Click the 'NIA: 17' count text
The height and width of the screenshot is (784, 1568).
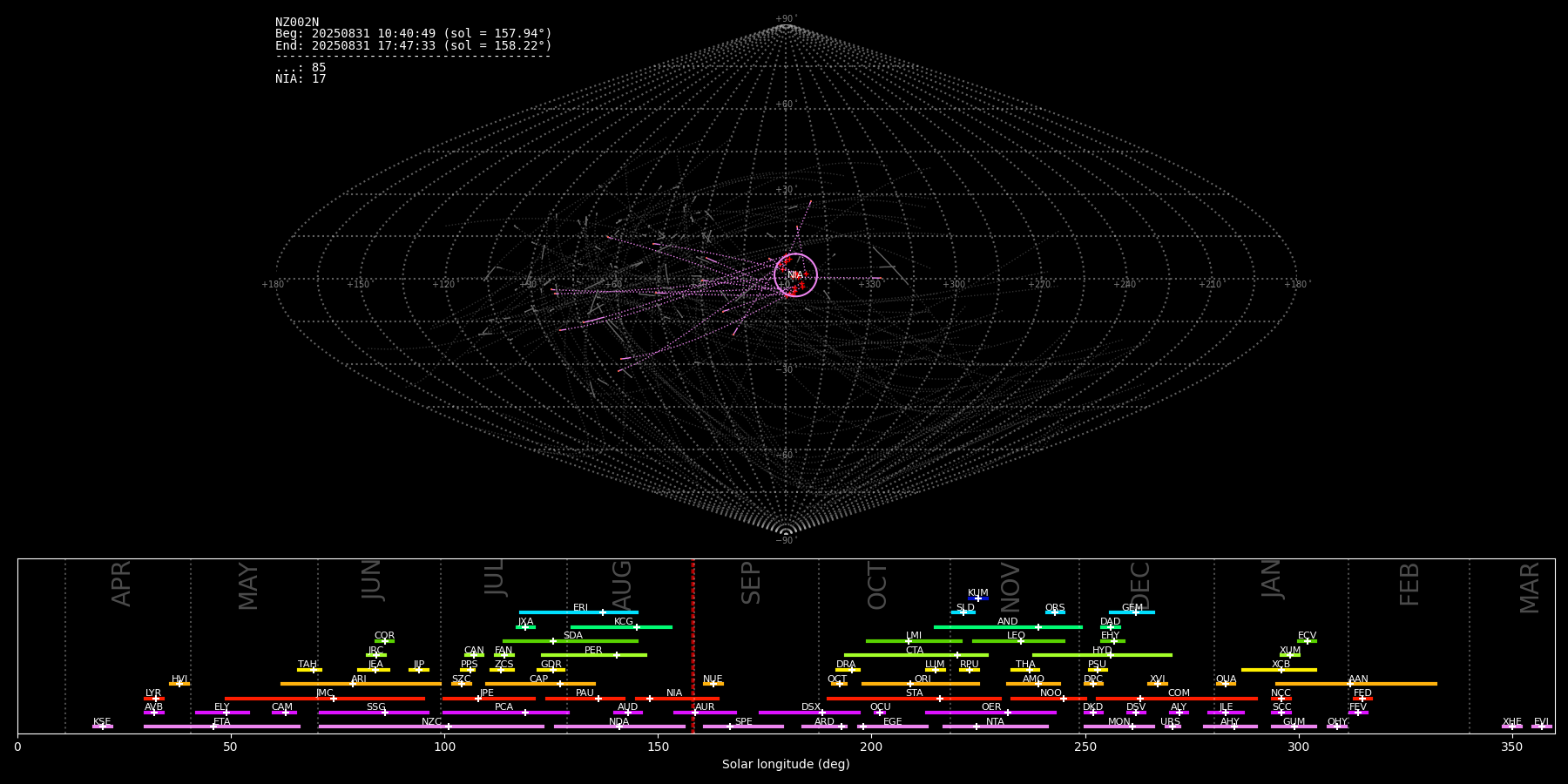[301, 79]
